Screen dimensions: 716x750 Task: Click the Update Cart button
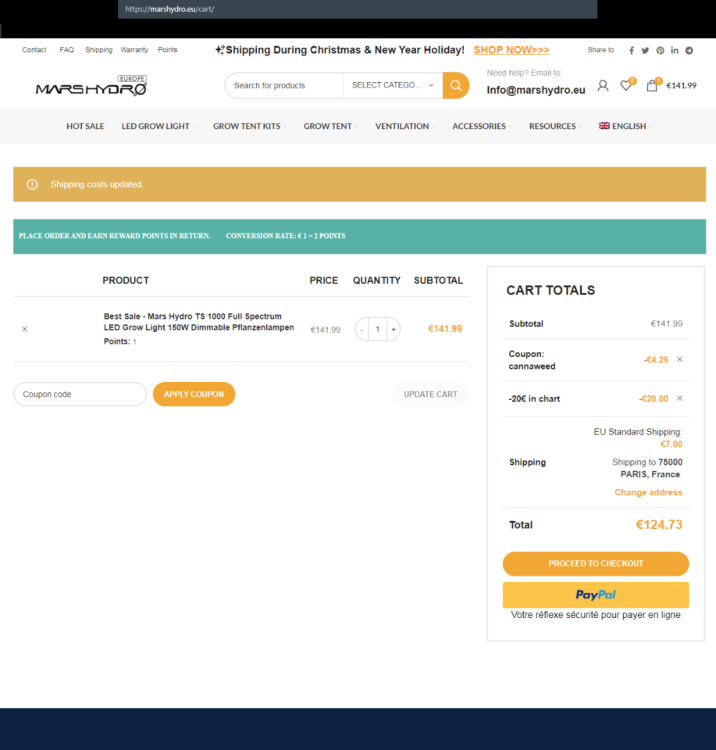(430, 394)
